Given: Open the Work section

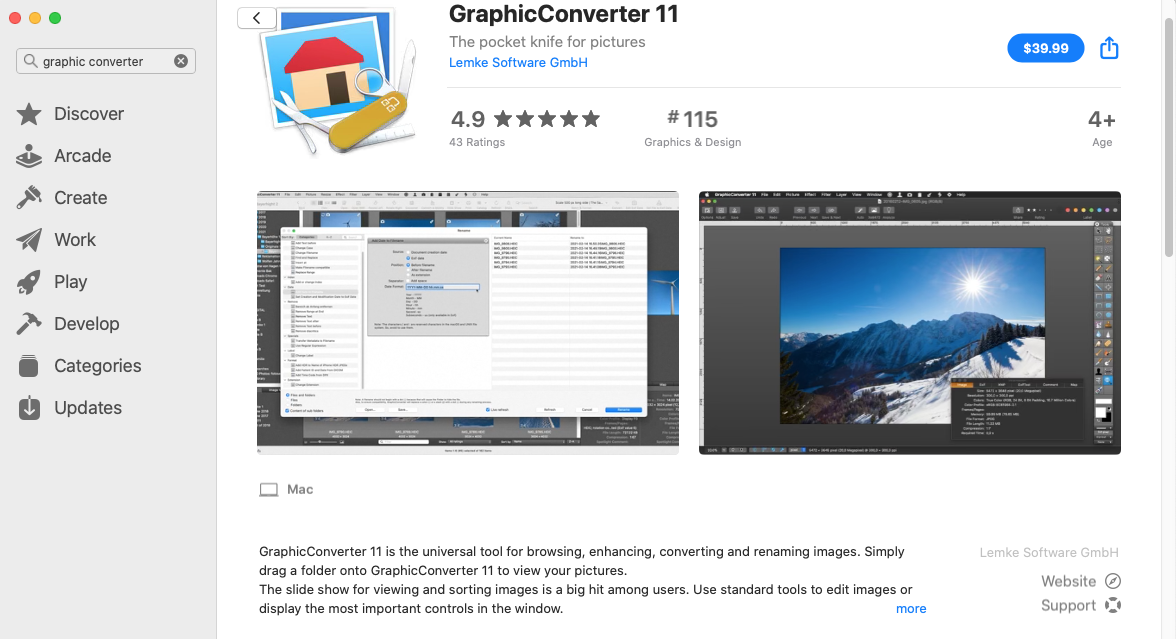Looking at the screenshot, I should click(75, 240).
